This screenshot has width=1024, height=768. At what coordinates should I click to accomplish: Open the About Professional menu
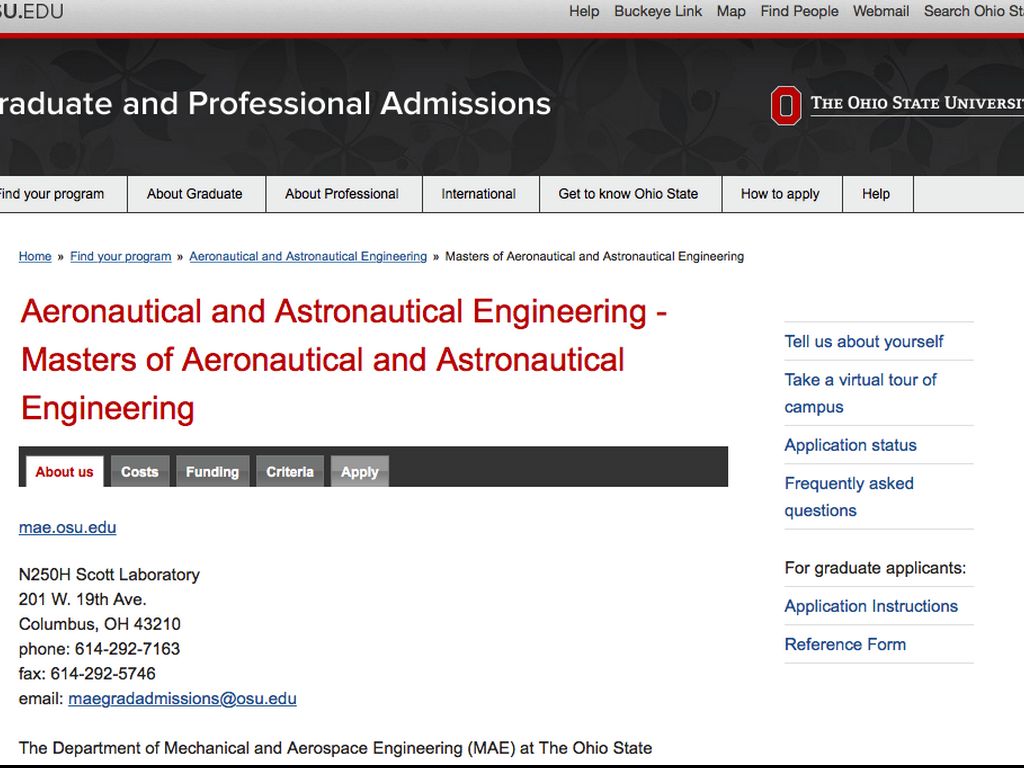coord(342,194)
